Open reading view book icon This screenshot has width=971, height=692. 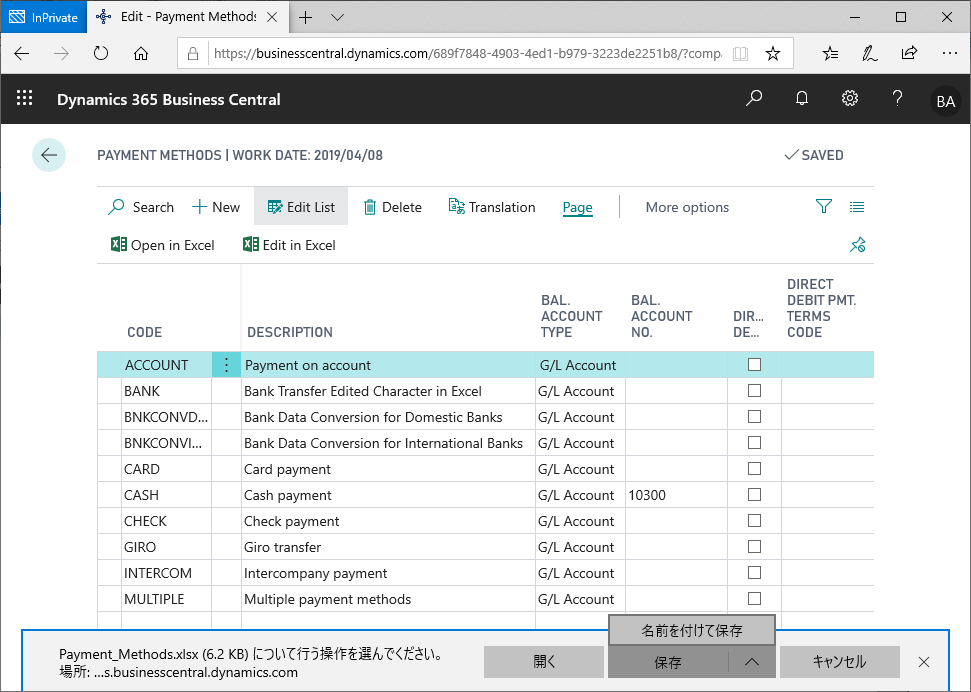pos(740,53)
